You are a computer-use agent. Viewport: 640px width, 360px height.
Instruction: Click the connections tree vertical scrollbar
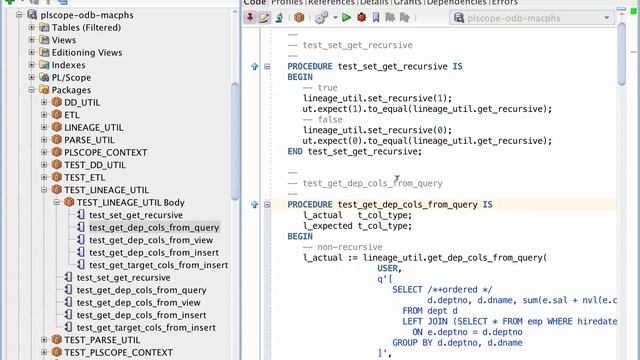(235, 141)
